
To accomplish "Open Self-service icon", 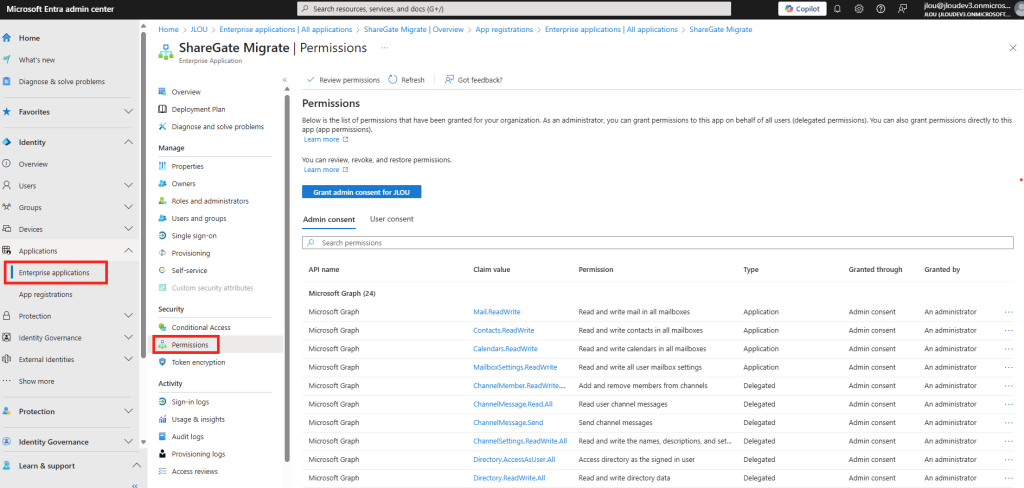I will pos(163,270).
